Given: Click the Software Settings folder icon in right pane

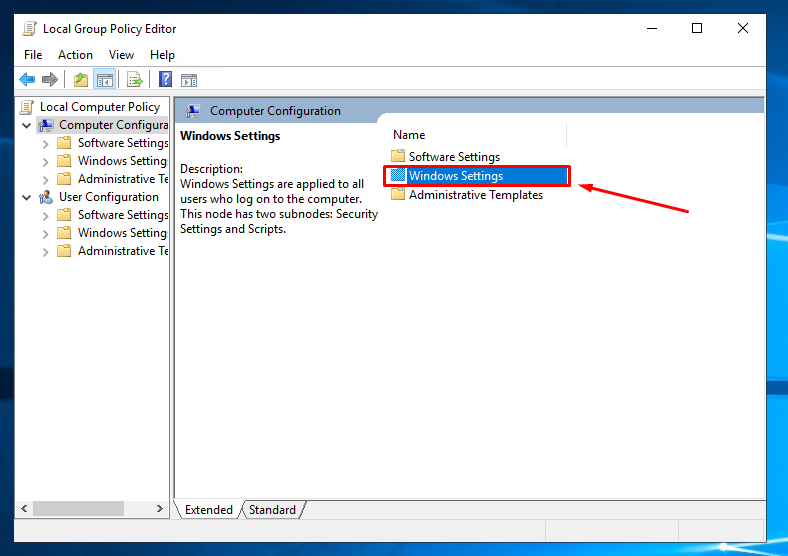Looking at the screenshot, I should coord(398,156).
